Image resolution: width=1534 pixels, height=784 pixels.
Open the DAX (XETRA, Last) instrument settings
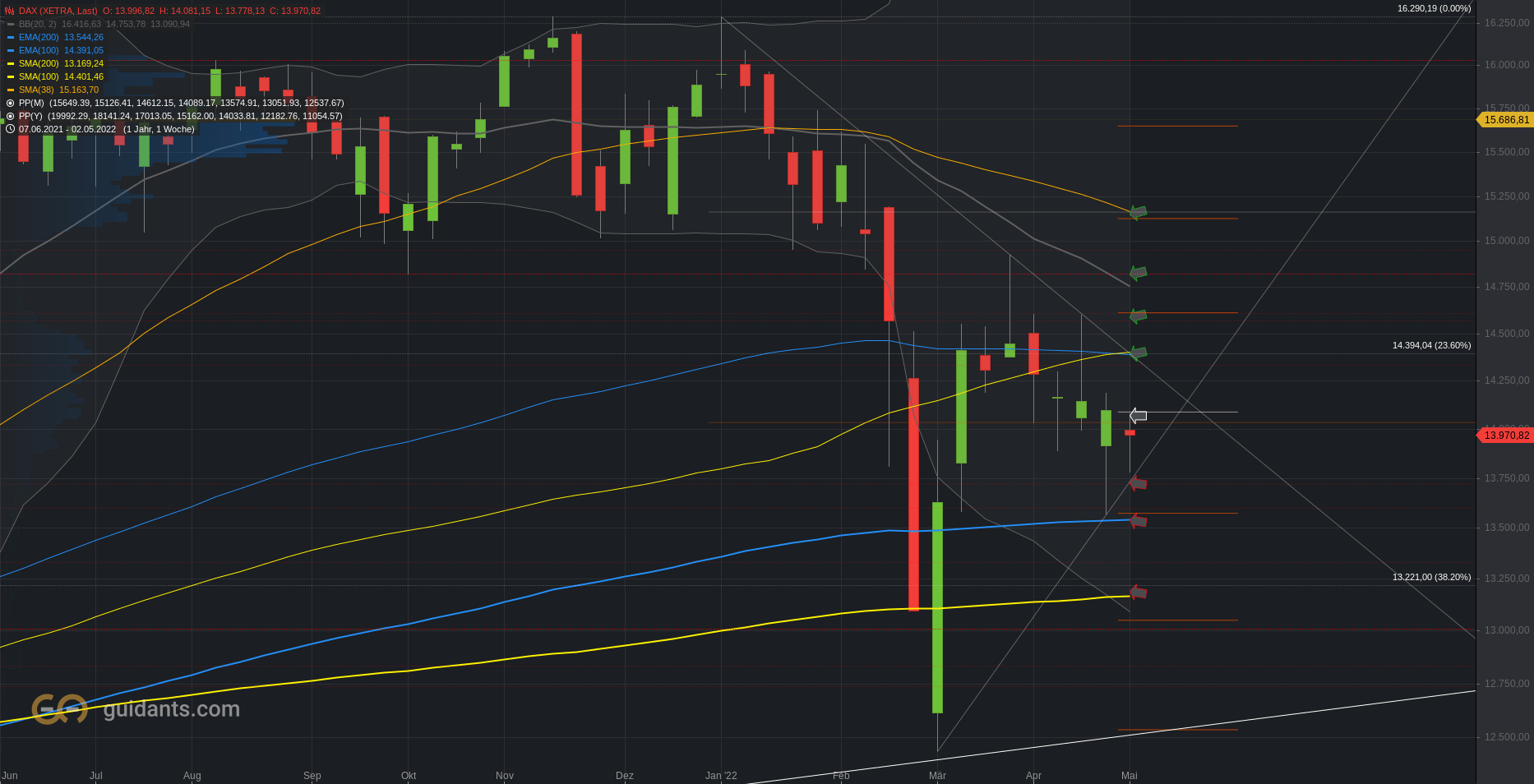[58, 11]
